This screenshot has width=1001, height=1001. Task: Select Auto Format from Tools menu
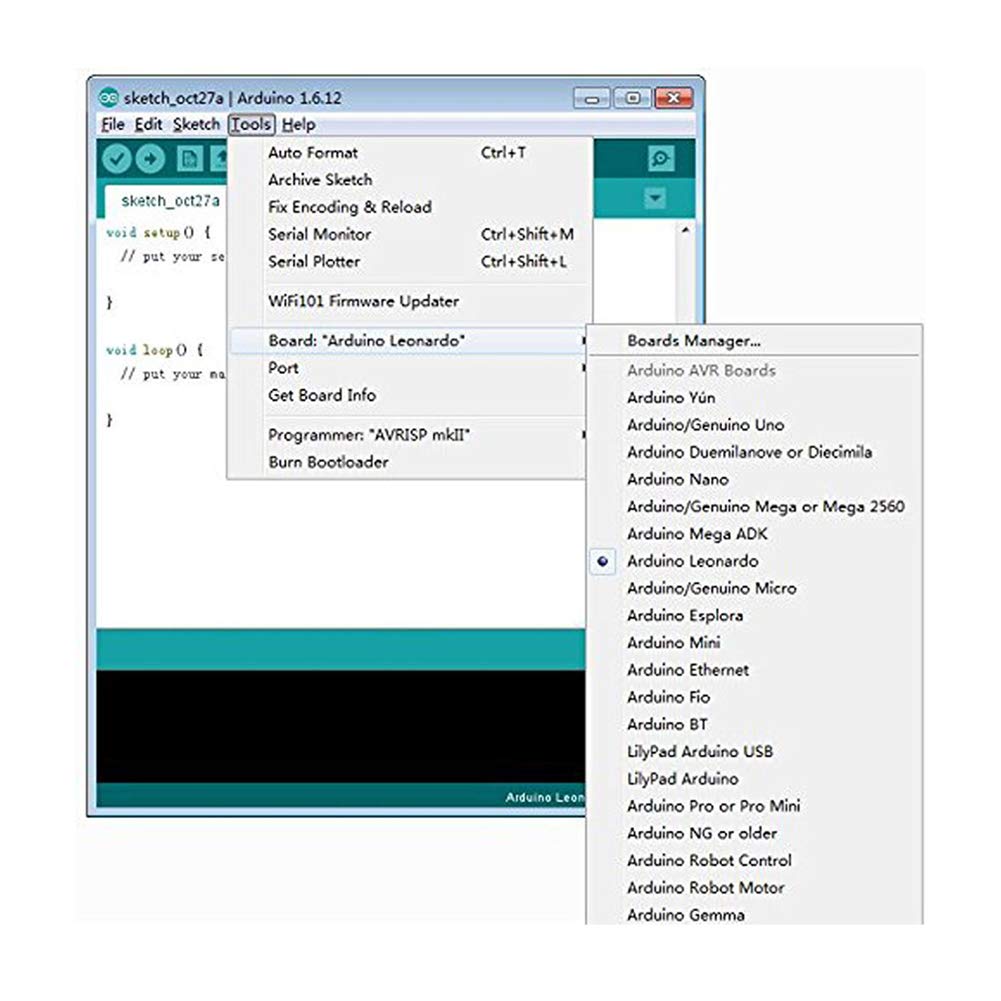312,153
